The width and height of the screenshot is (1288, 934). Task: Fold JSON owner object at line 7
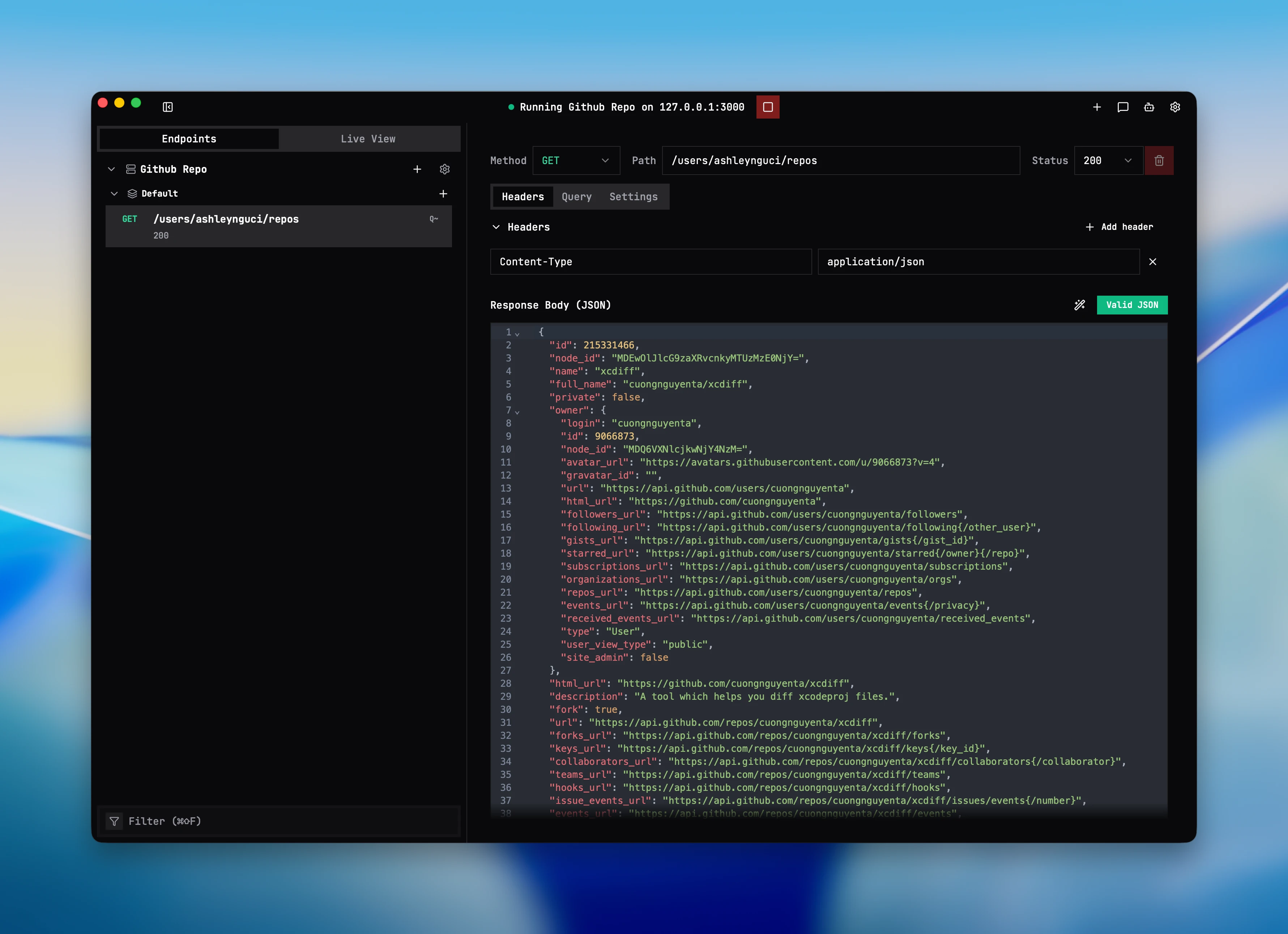pyautogui.click(x=517, y=412)
